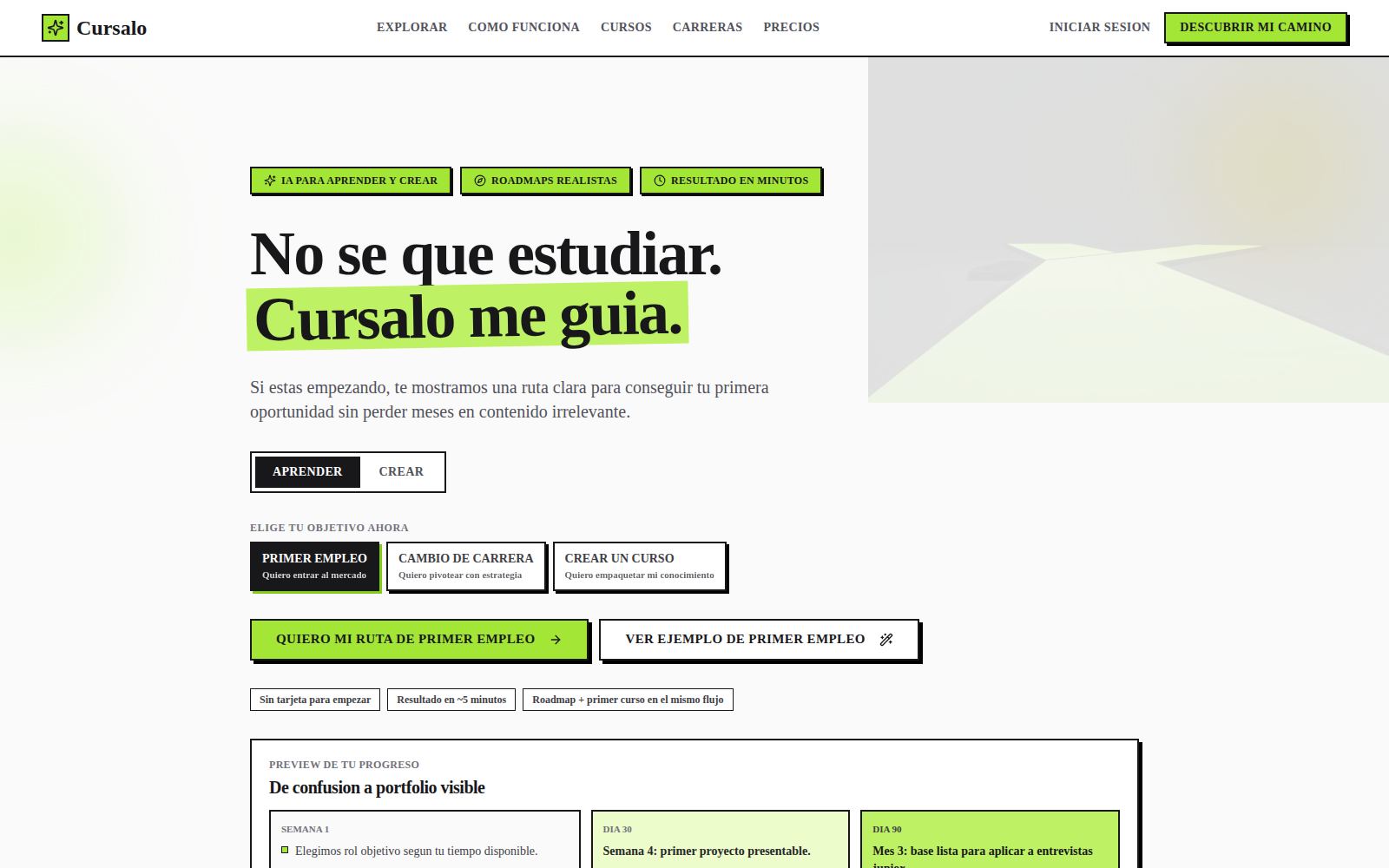Switch to the CREAR tab
This screenshot has width=1389, height=868.
click(400, 471)
